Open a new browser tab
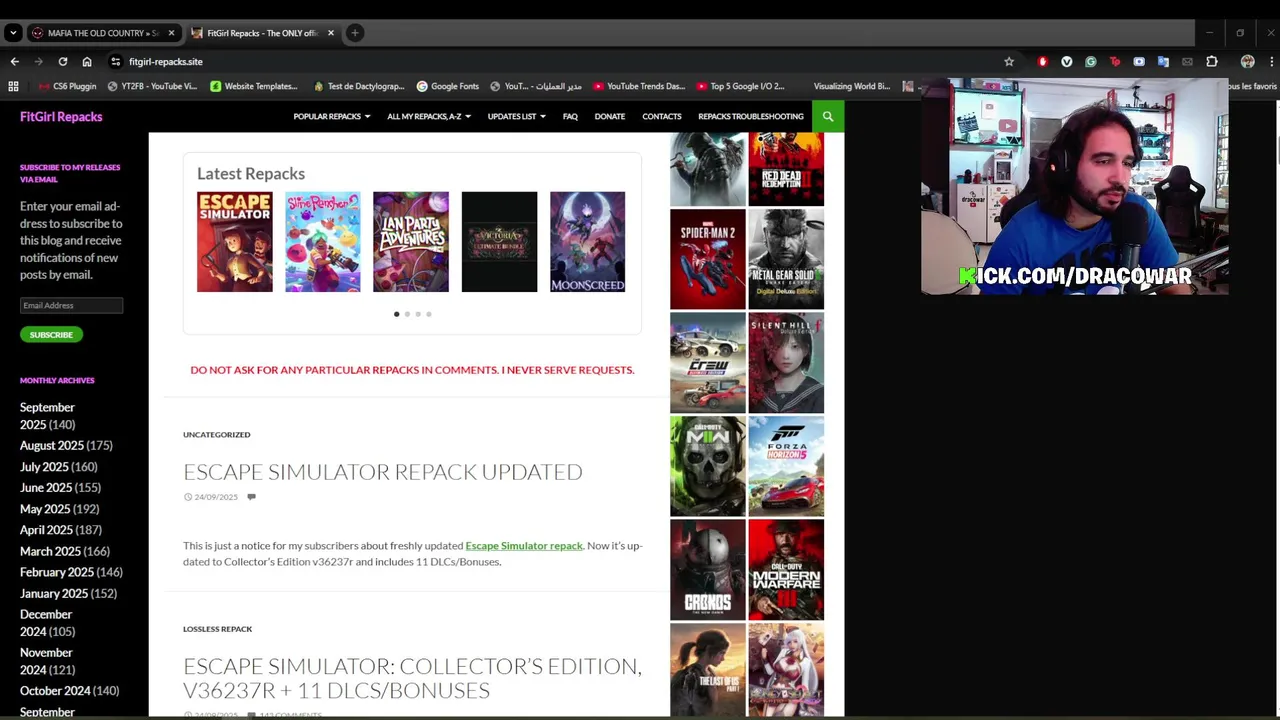The image size is (1280, 720). pyautogui.click(x=355, y=33)
